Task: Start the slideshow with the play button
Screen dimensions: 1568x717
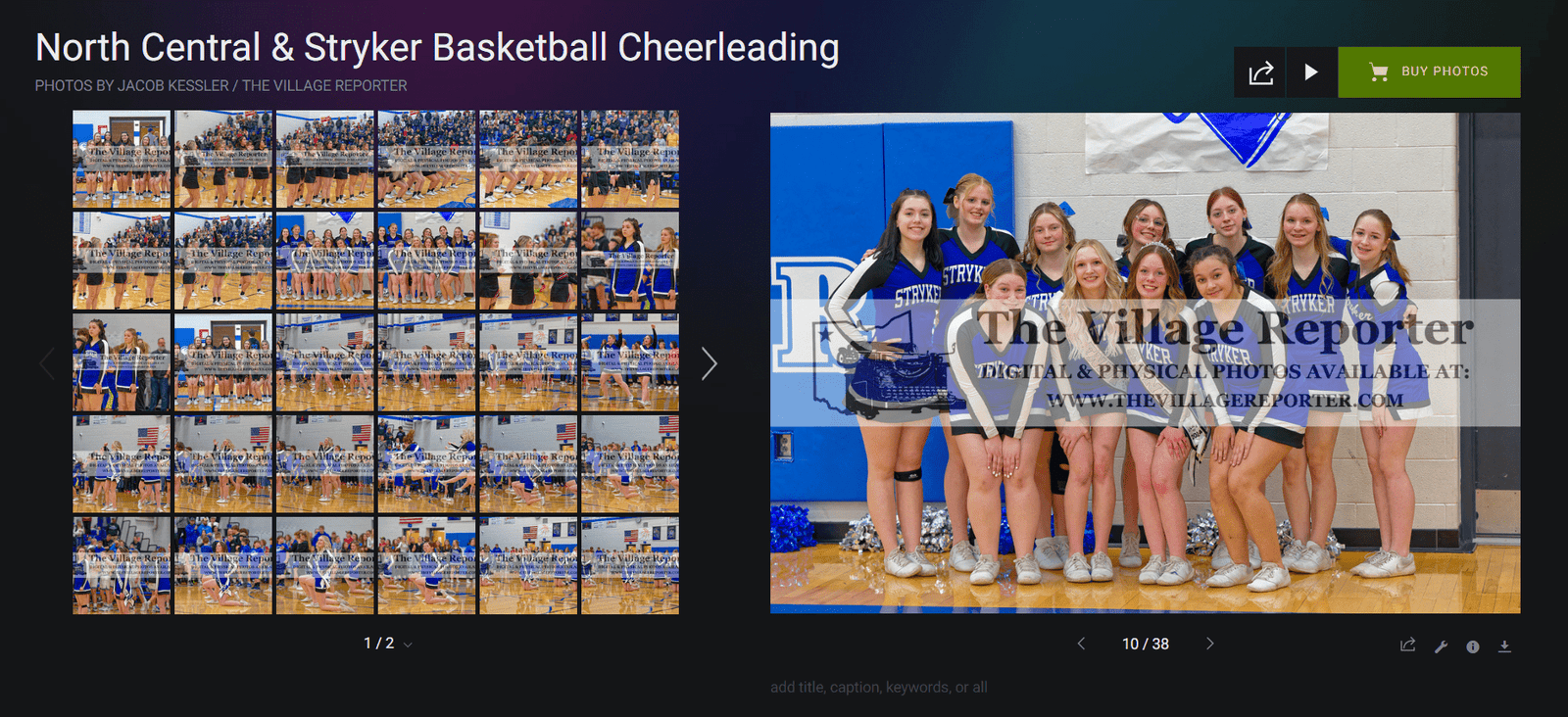Action: (x=1311, y=72)
